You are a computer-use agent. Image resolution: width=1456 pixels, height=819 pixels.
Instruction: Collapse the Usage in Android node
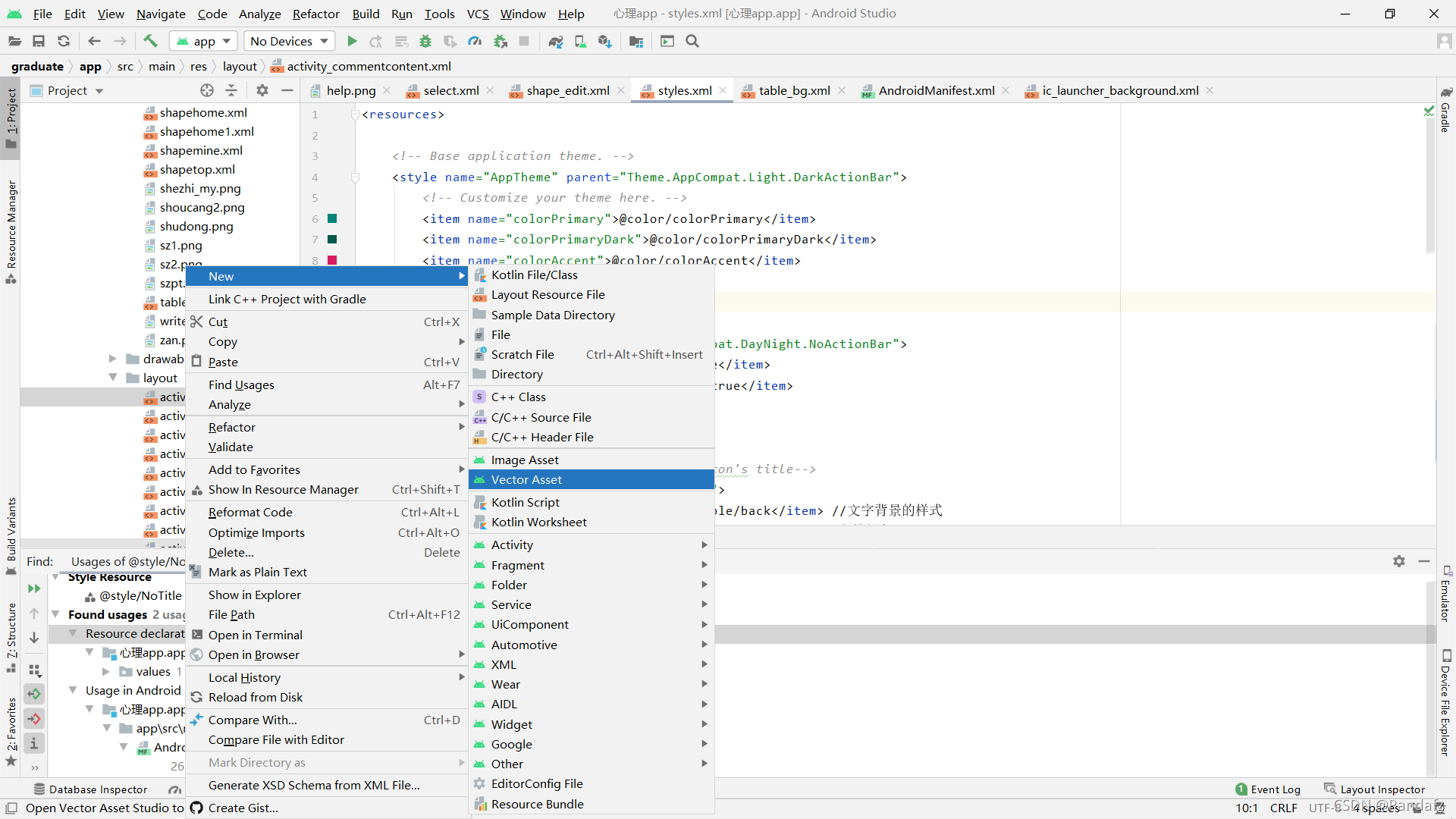[x=73, y=690]
